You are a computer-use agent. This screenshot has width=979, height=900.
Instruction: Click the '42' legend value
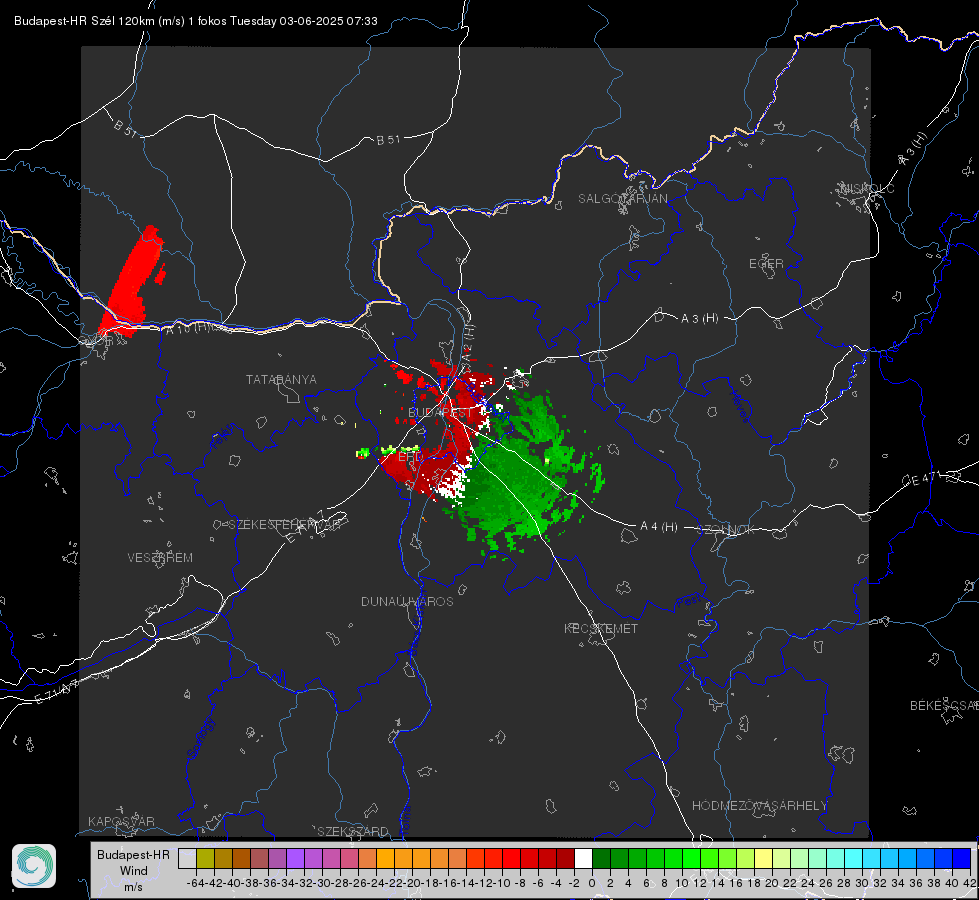(x=970, y=883)
